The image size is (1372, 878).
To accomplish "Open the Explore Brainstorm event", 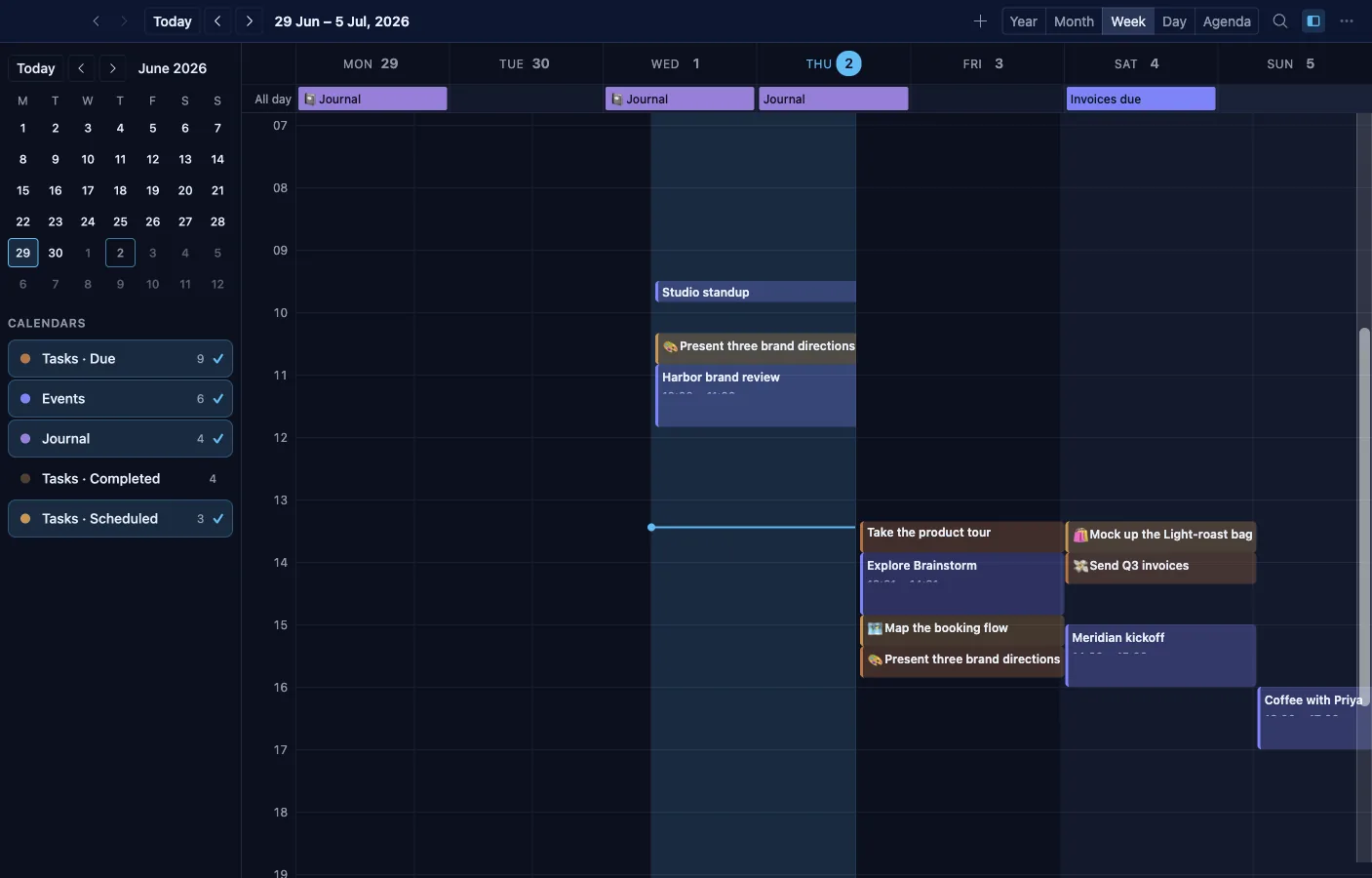I will 961,583.
